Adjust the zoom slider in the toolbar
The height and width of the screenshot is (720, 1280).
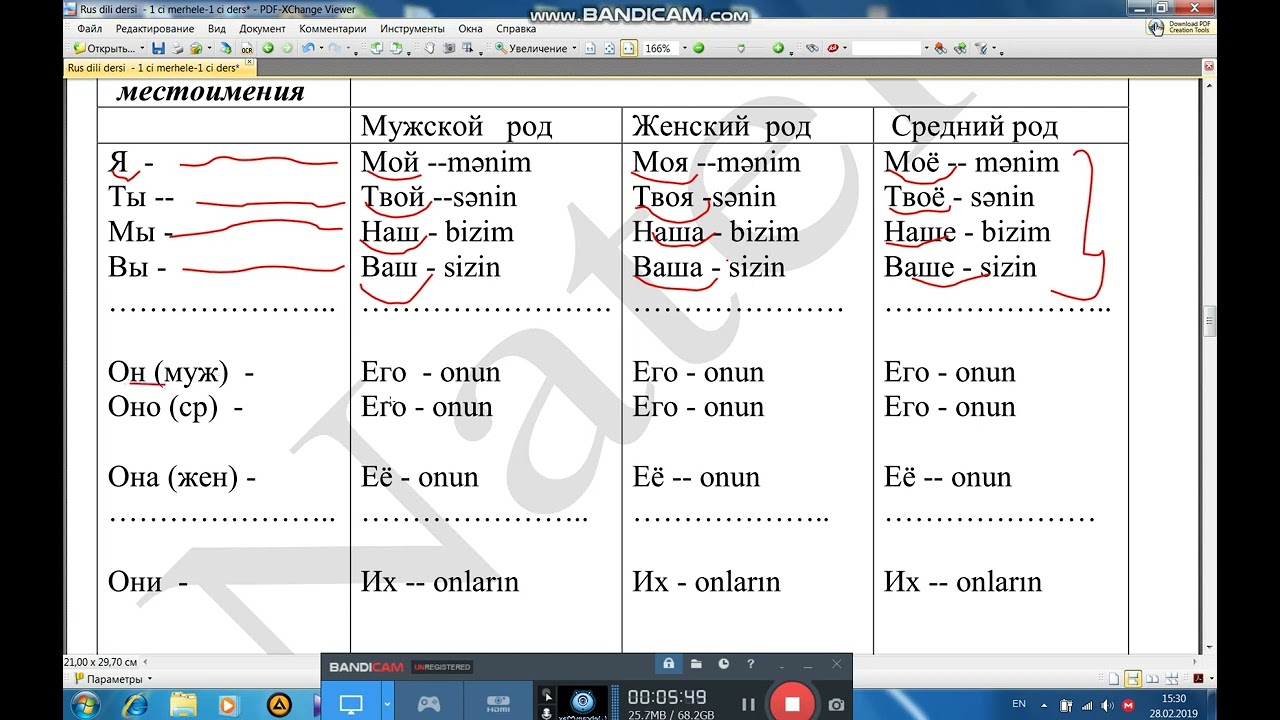point(741,48)
